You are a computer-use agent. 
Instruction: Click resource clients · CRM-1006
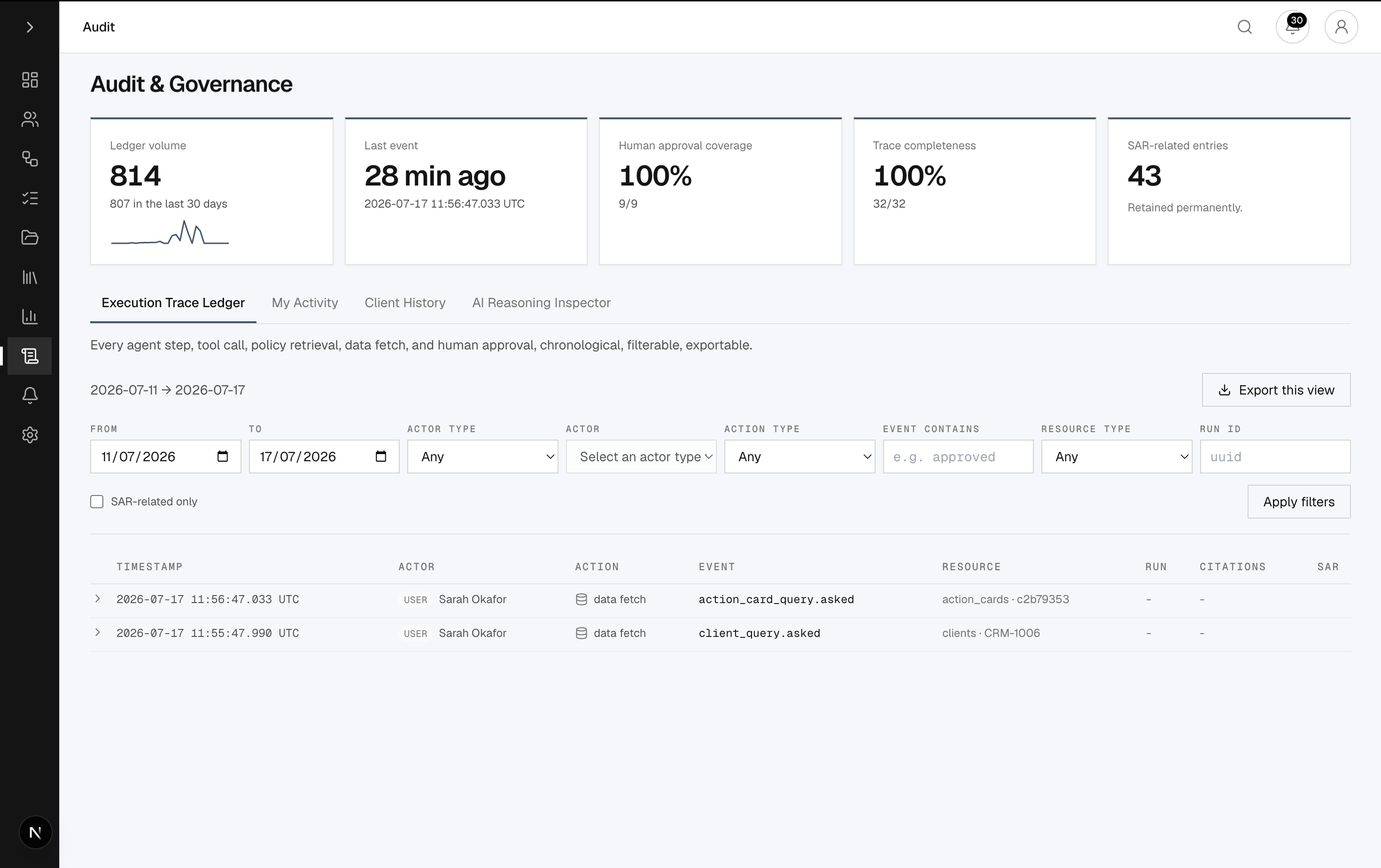pos(991,634)
